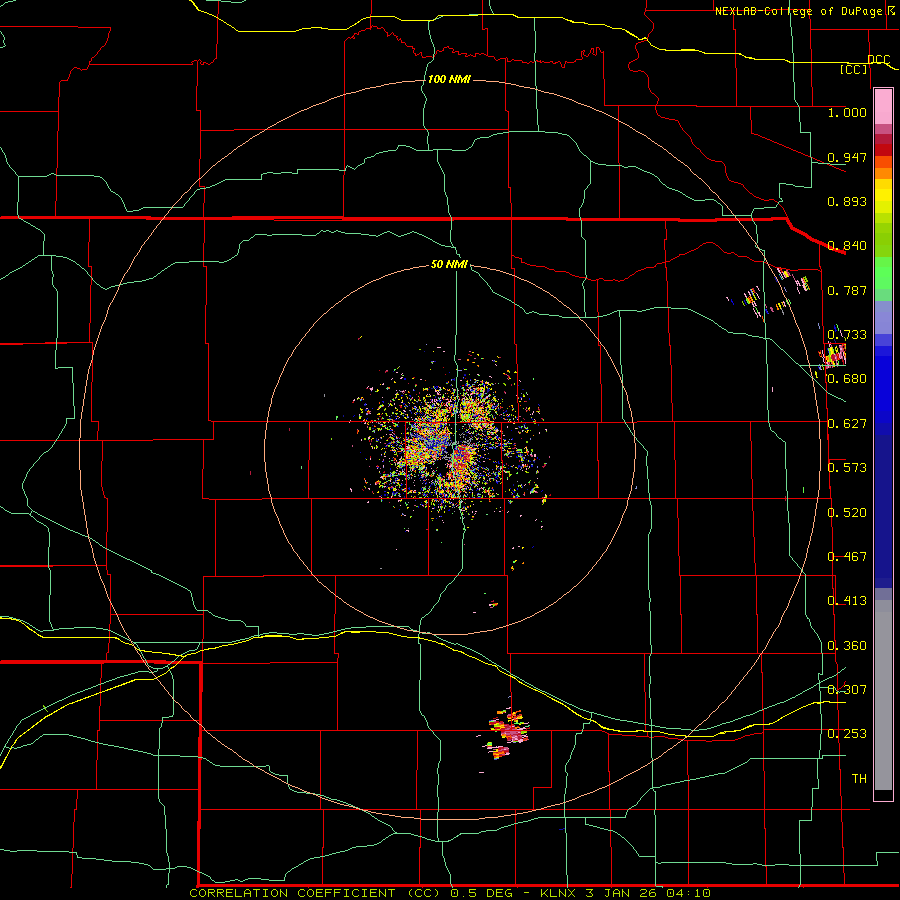The width and height of the screenshot is (900, 900).
Task: Click the "TH" threshold label
Action: point(859,779)
